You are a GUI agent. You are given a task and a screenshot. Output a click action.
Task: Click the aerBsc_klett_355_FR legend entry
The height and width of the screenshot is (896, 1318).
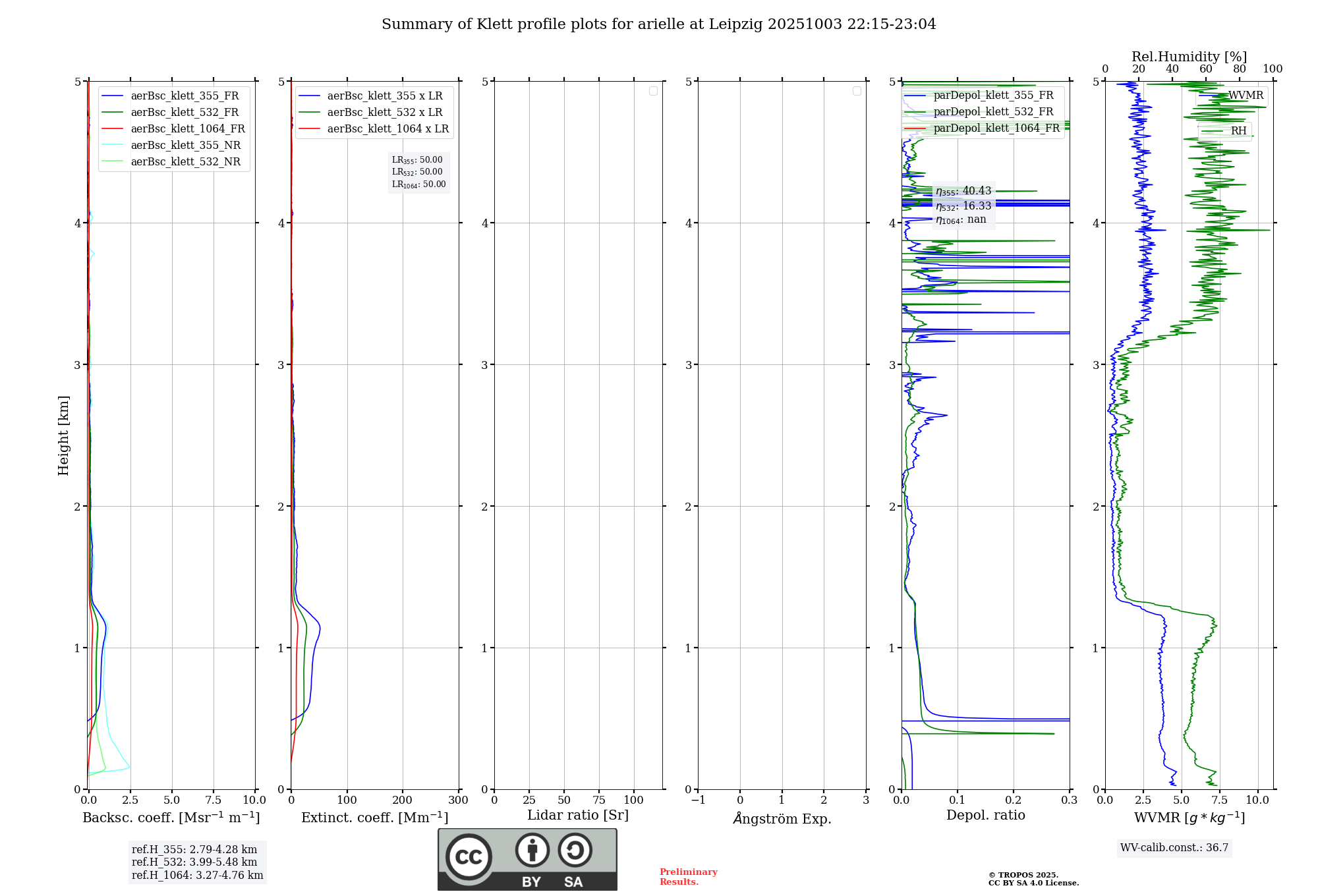point(185,96)
